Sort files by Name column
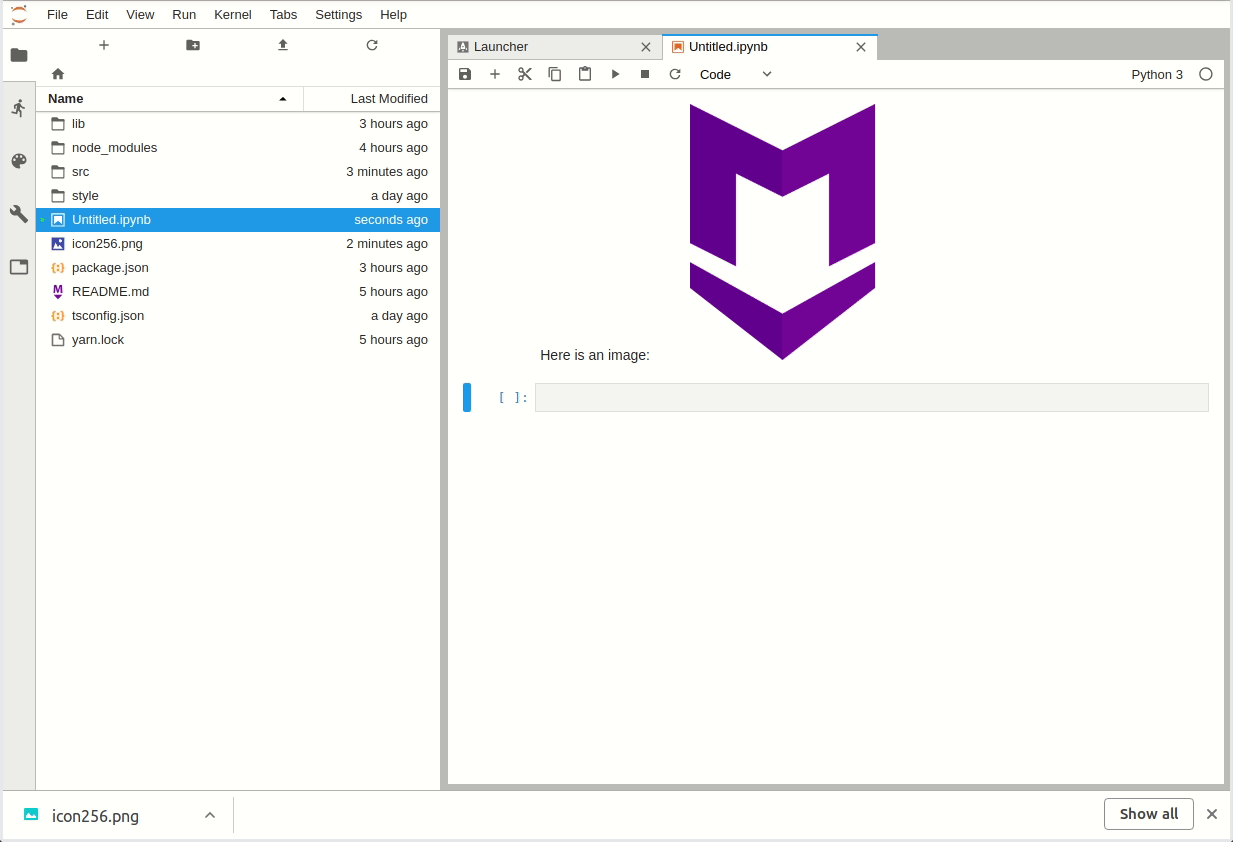Screen dimensions: 1233x842 [x=170, y=99]
